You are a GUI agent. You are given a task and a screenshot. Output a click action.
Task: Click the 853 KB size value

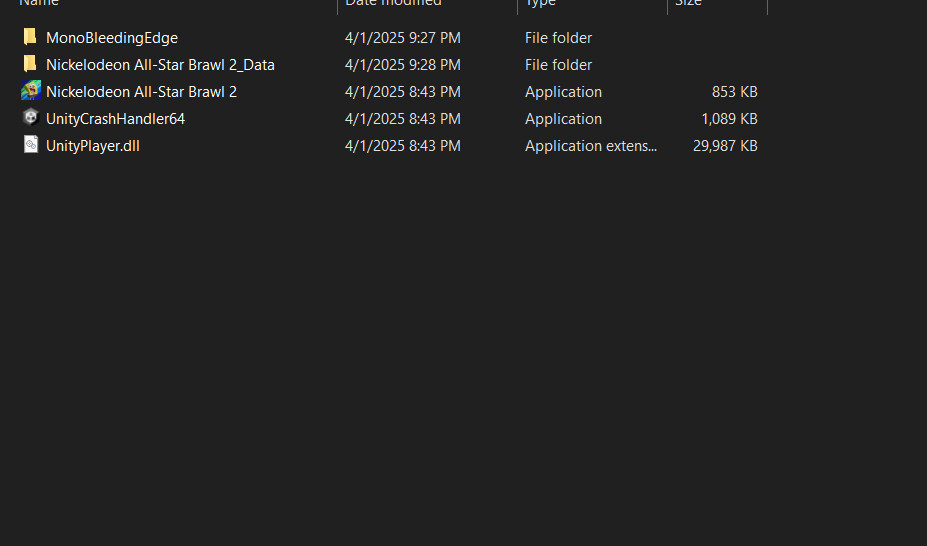(734, 92)
